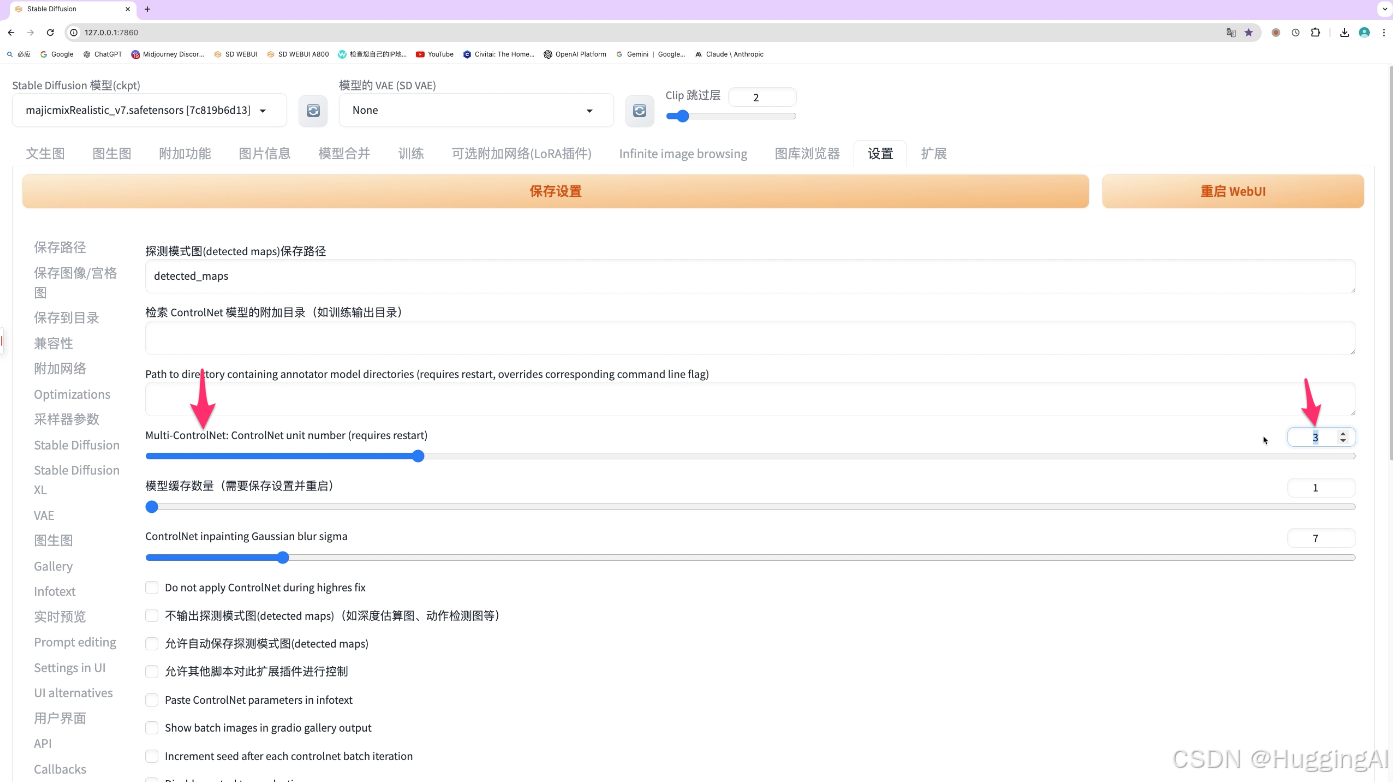The height and width of the screenshot is (782, 1393).
Task: Enable Show batch images in gradio gallery output
Action: pyautogui.click(x=152, y=728)
